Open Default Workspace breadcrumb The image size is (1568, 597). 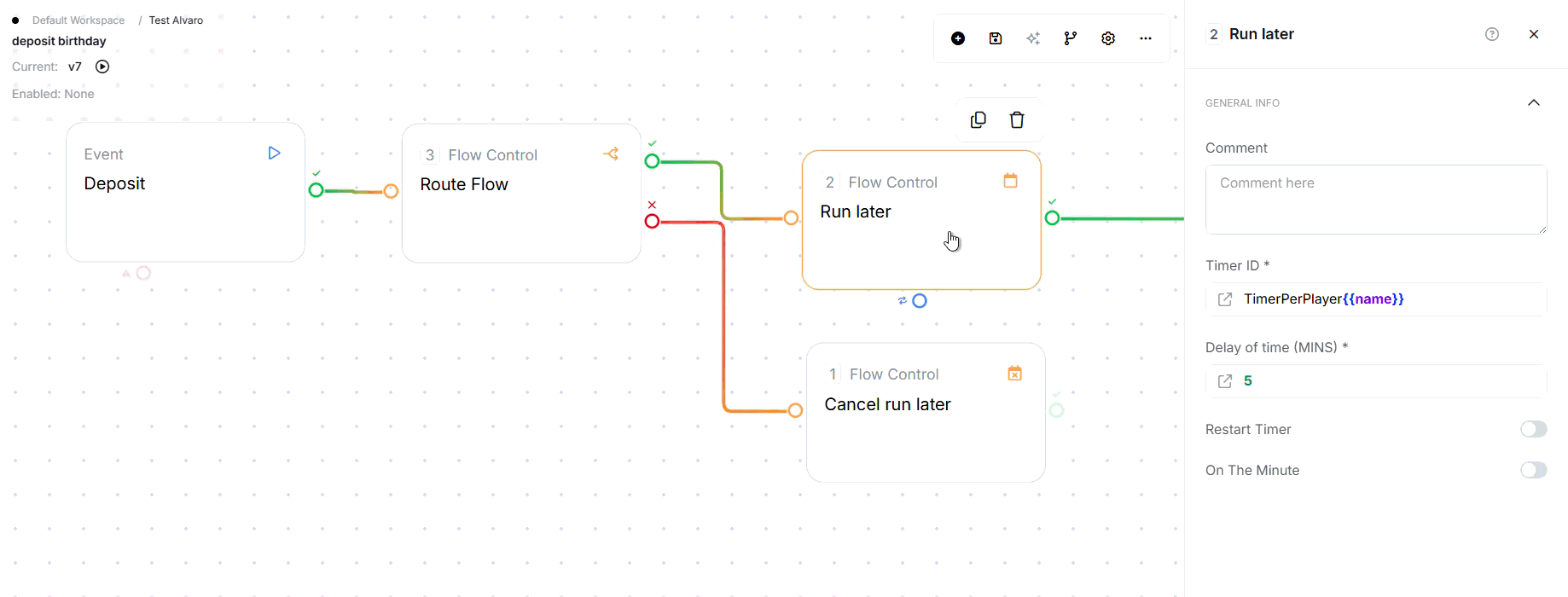[x=78, y=20]
